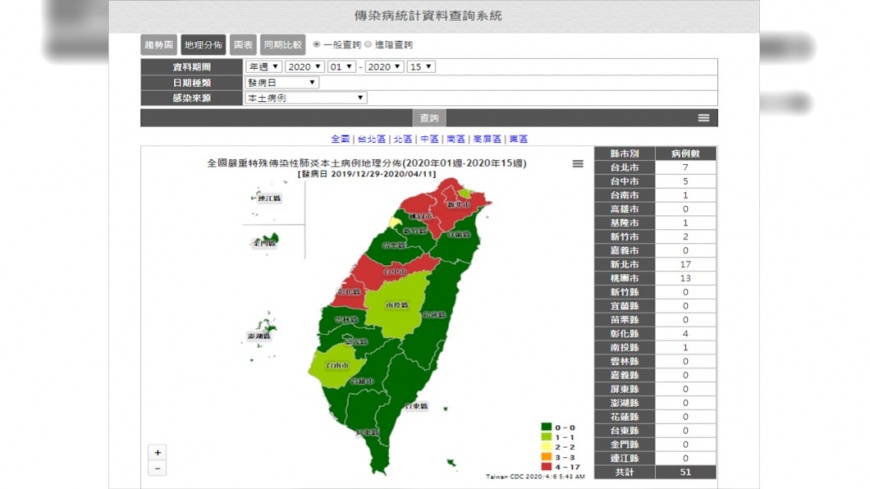Image resolution: width=870 pixels, height=489 pixels.
Task: Click the yellow 2-2 legend swatch
Action: click(547, 447)
